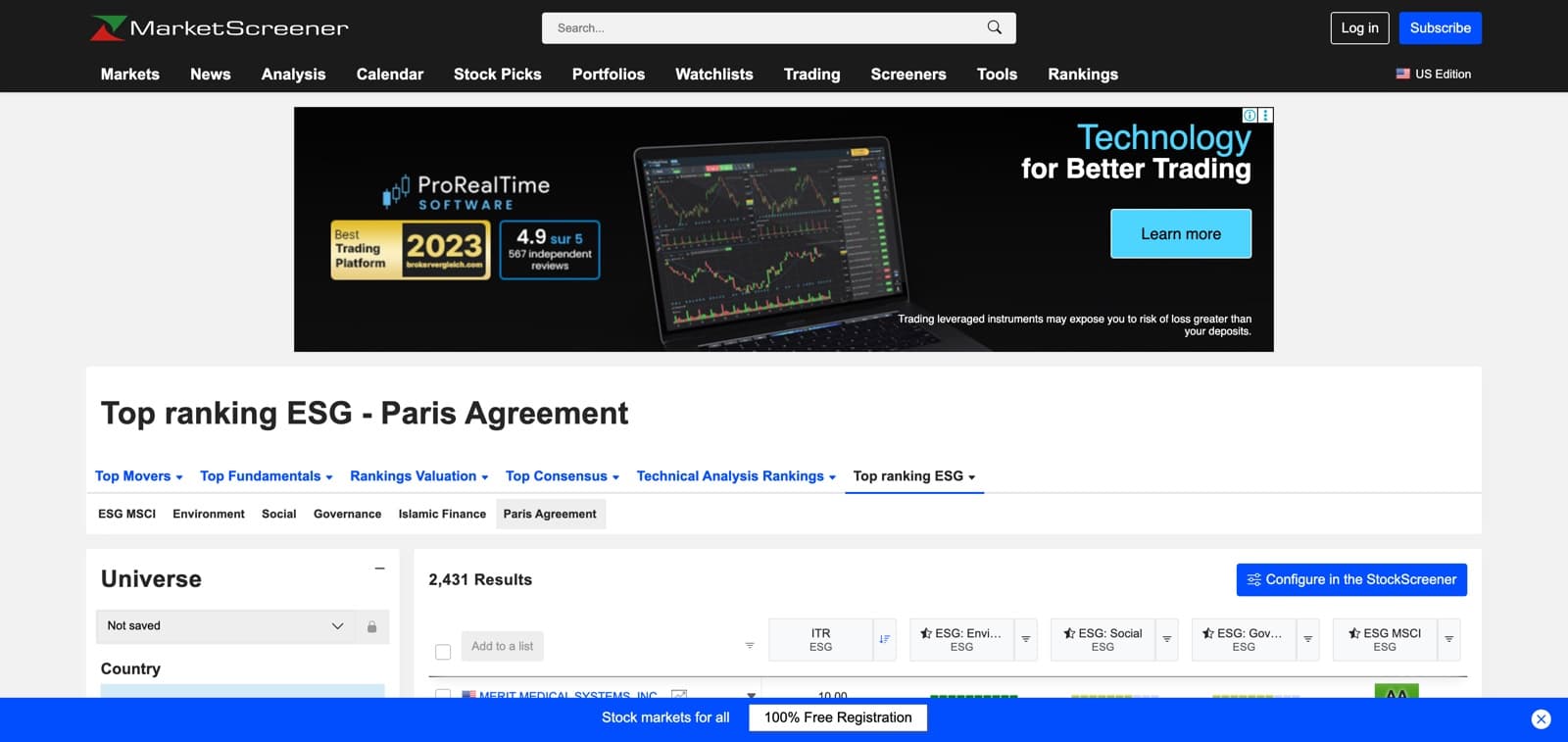Viewport: 1568px width, 742px height.
Task: Click the filter icon beside Add to a list
Action: click(750, 645)
